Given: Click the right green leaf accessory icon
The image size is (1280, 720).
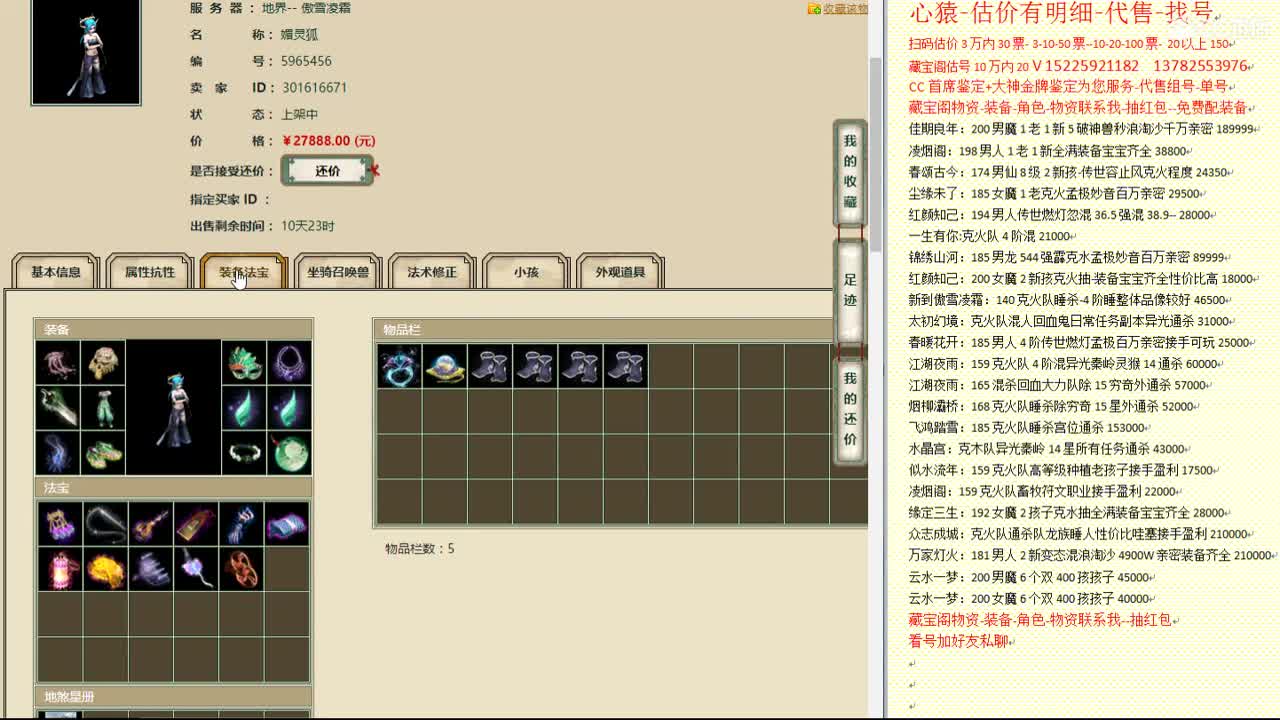Looking at the screenshot, I should click(x=289, y=408).
